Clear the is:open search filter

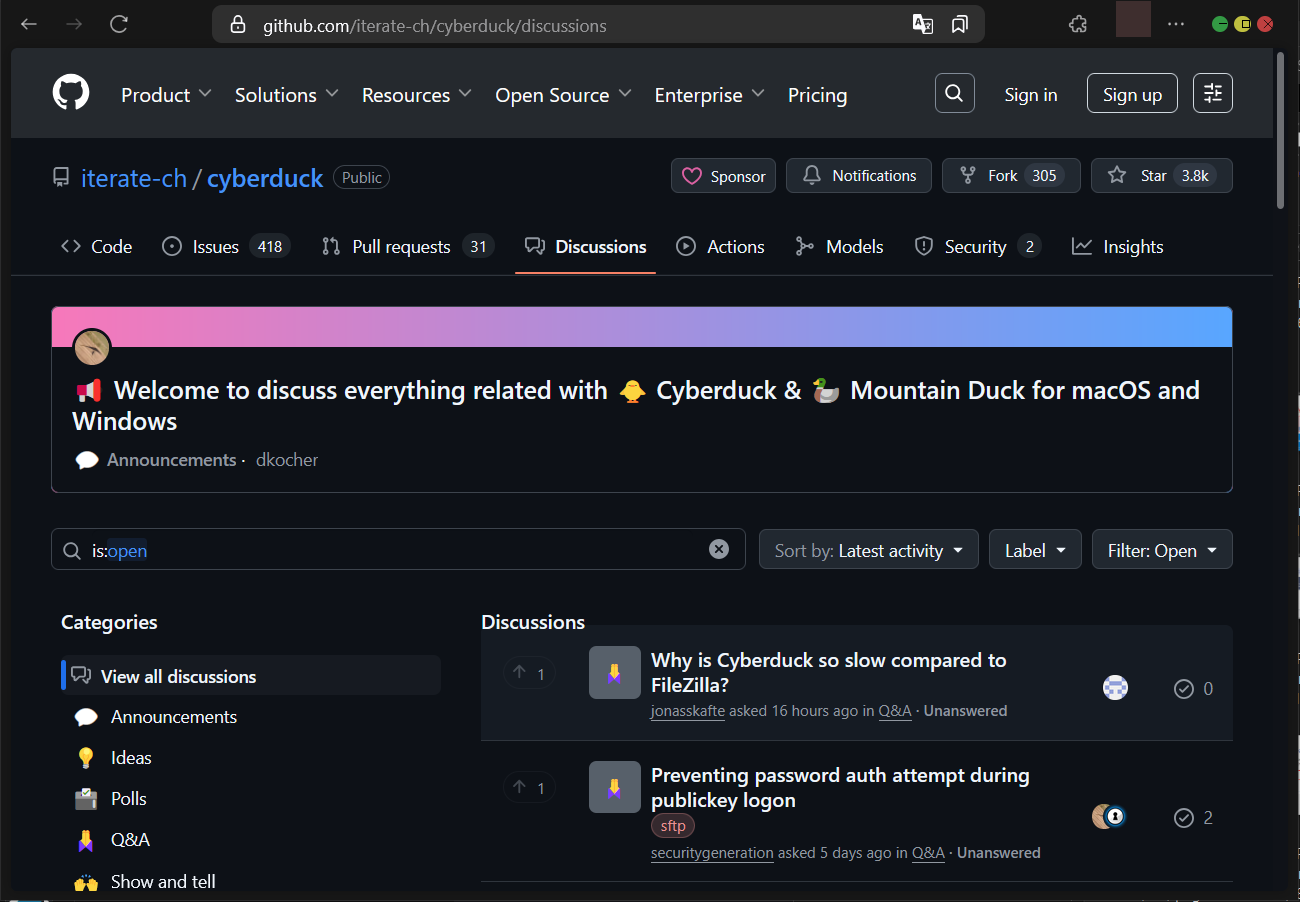coord(719,549)
